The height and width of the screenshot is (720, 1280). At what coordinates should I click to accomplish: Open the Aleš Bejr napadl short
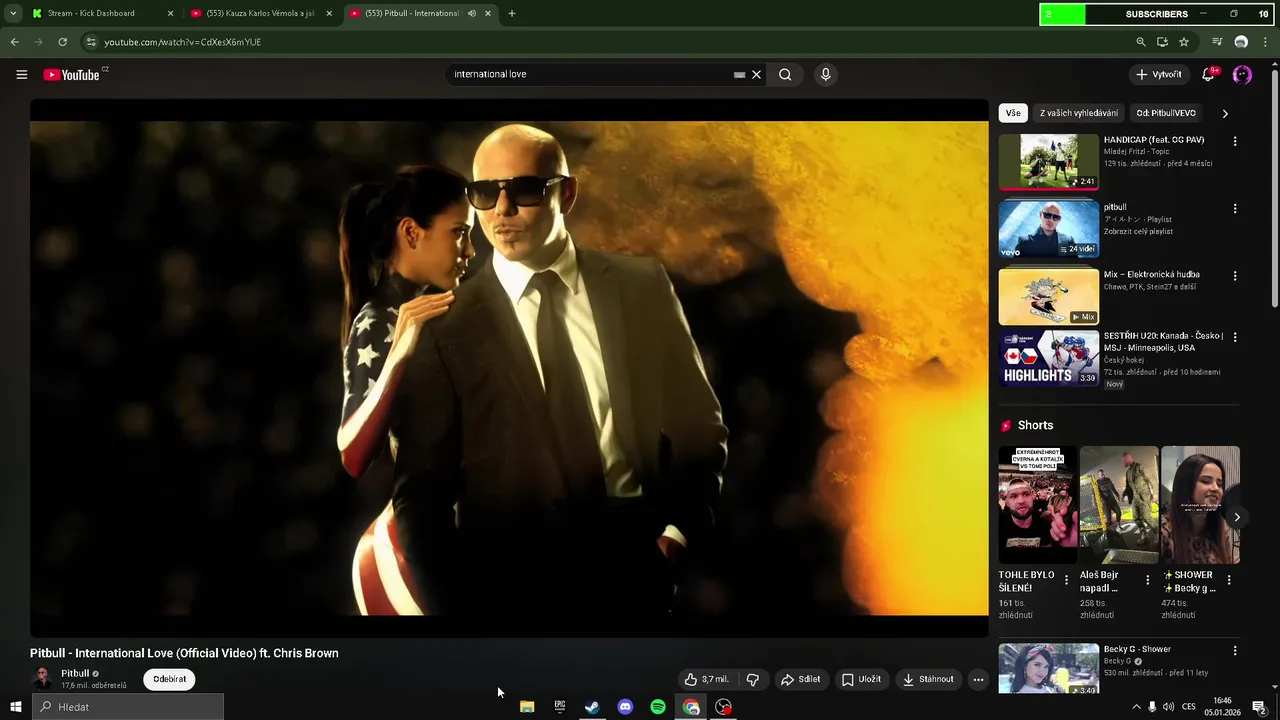point(1119,505)
